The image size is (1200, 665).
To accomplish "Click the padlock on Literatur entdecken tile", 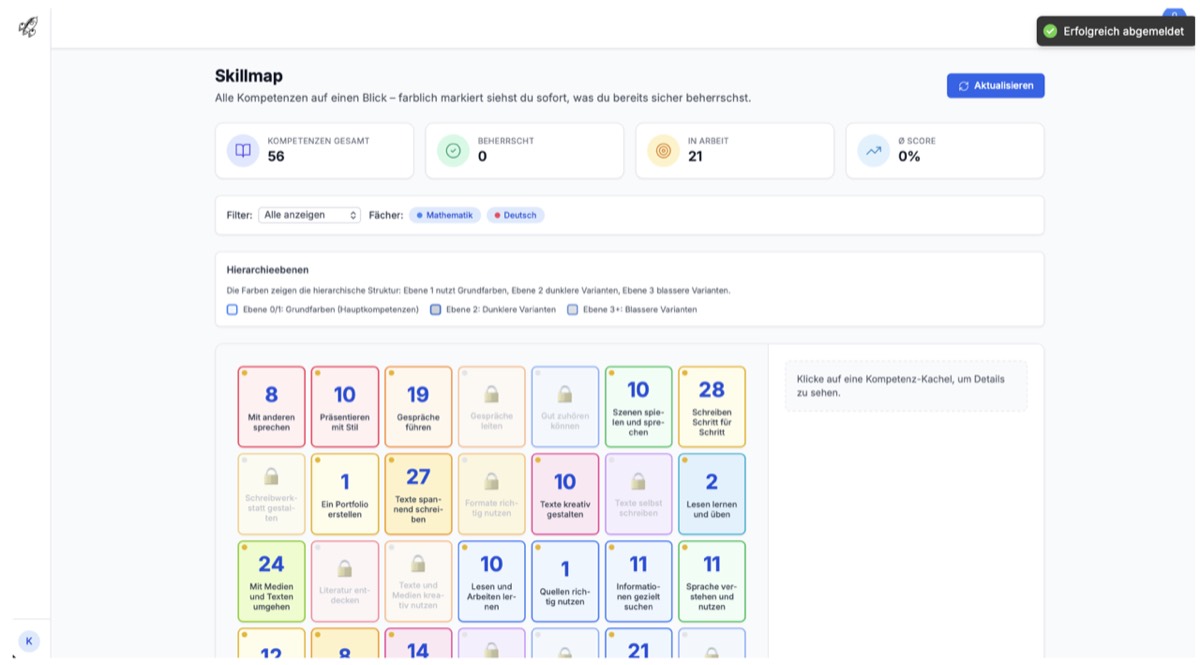I will pyautogui.click(x=344, y=569).
